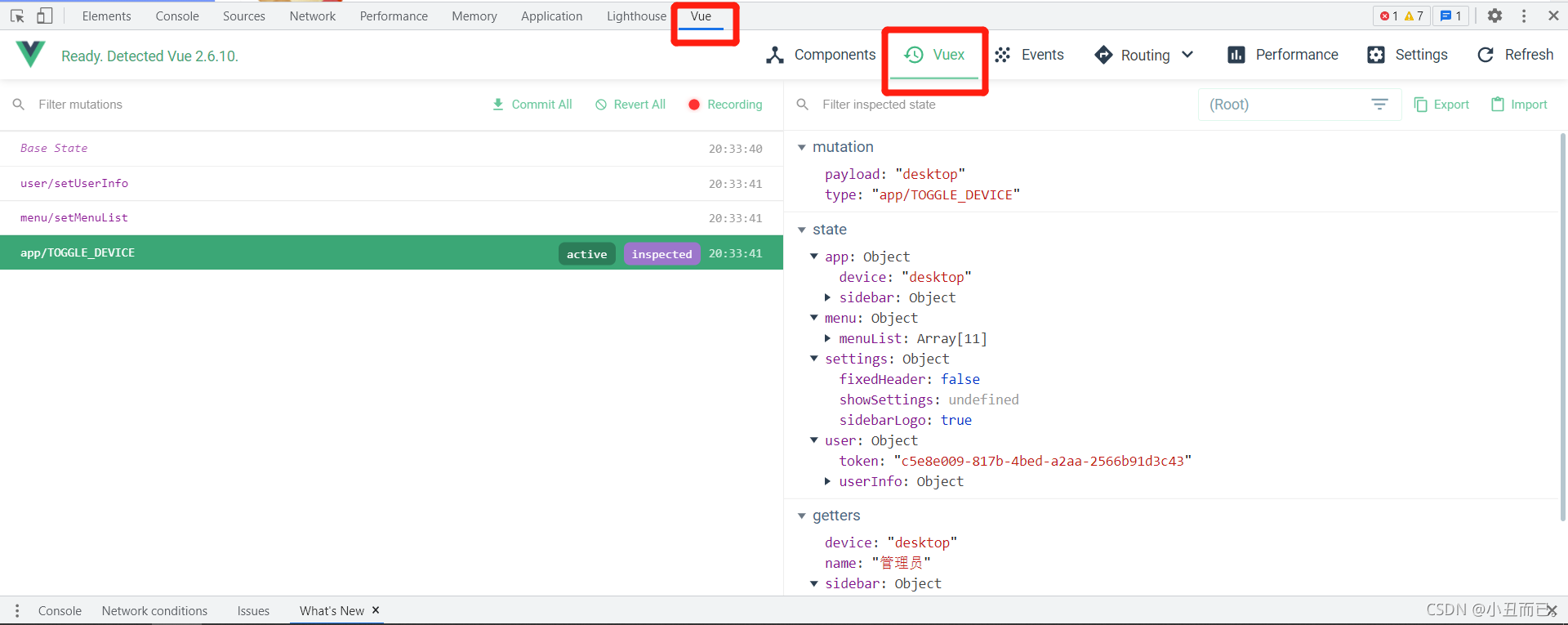The height and width of the screenshot is (625, 1568).
Task: Click Revert All button
Action: point(630,105)
